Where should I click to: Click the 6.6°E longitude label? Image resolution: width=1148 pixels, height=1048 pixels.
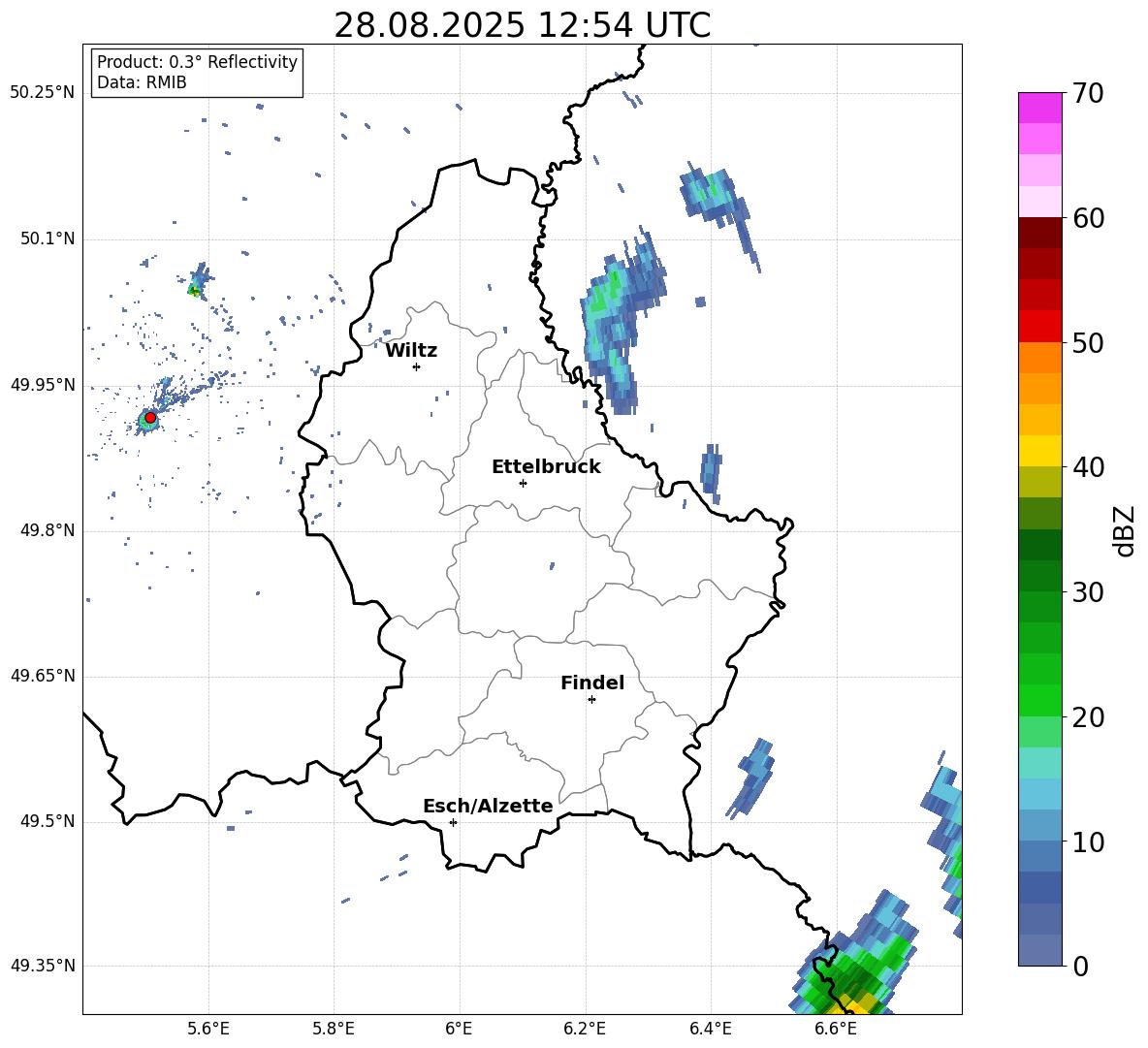pos(836,1029)
